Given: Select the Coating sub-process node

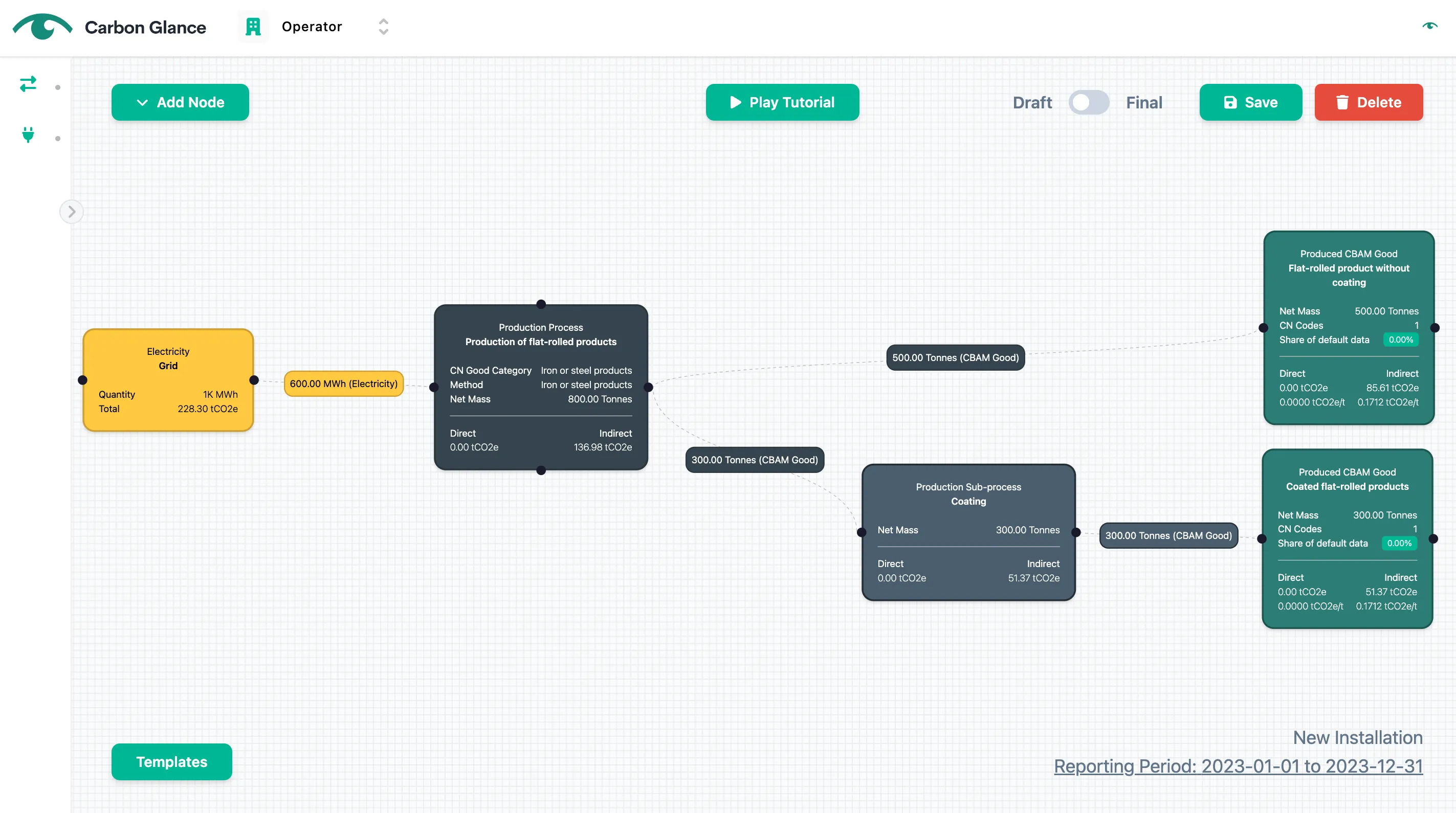Looking at the screenshot, I should (968, 532).
